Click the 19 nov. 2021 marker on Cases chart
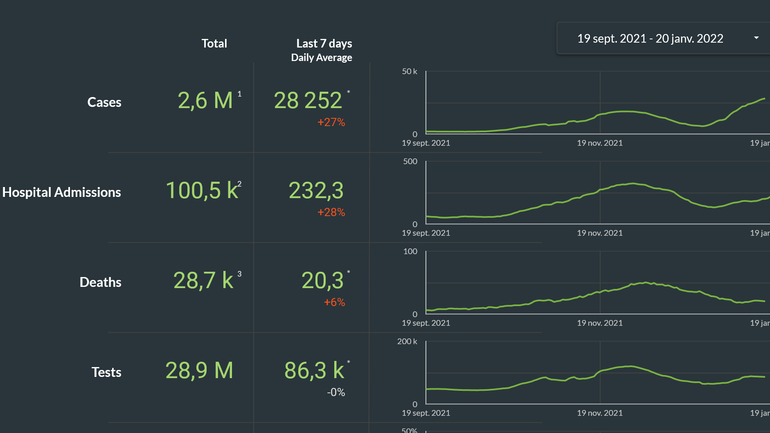Viewport: 770px width, 433px height. (x=600, y=143)
